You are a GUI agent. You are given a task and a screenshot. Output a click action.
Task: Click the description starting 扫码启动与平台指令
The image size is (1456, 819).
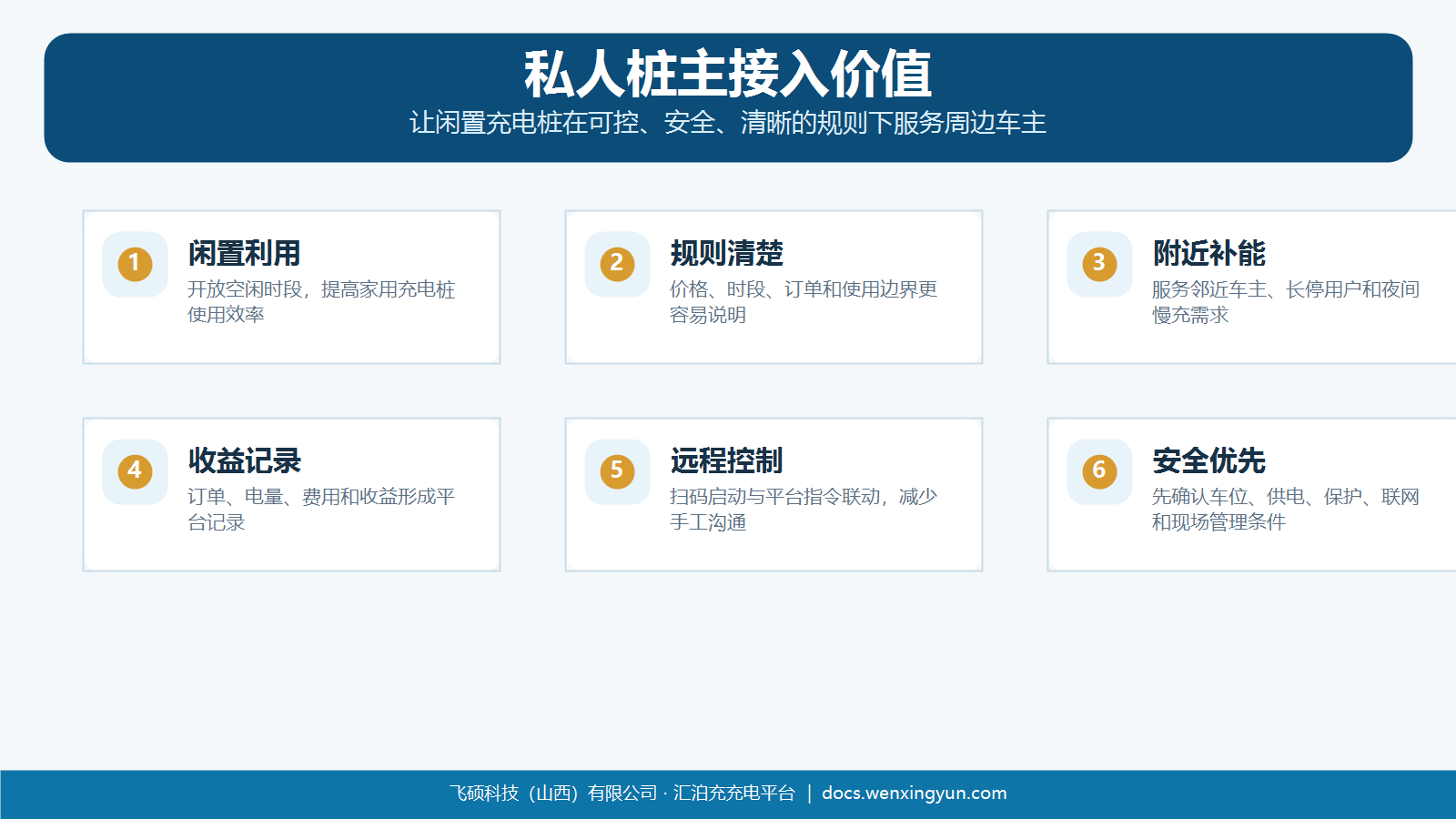pos(804,510)
